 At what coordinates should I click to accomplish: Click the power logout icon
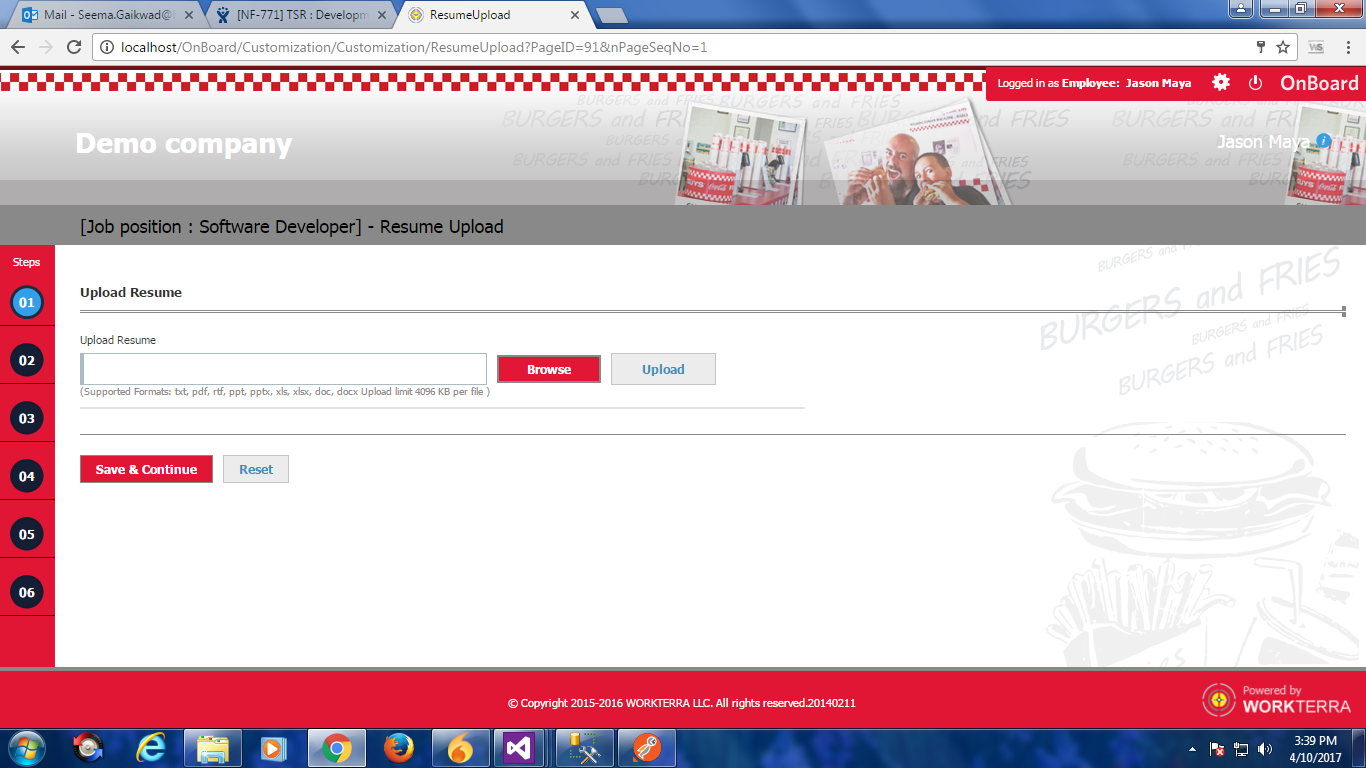pos(1256,83)
